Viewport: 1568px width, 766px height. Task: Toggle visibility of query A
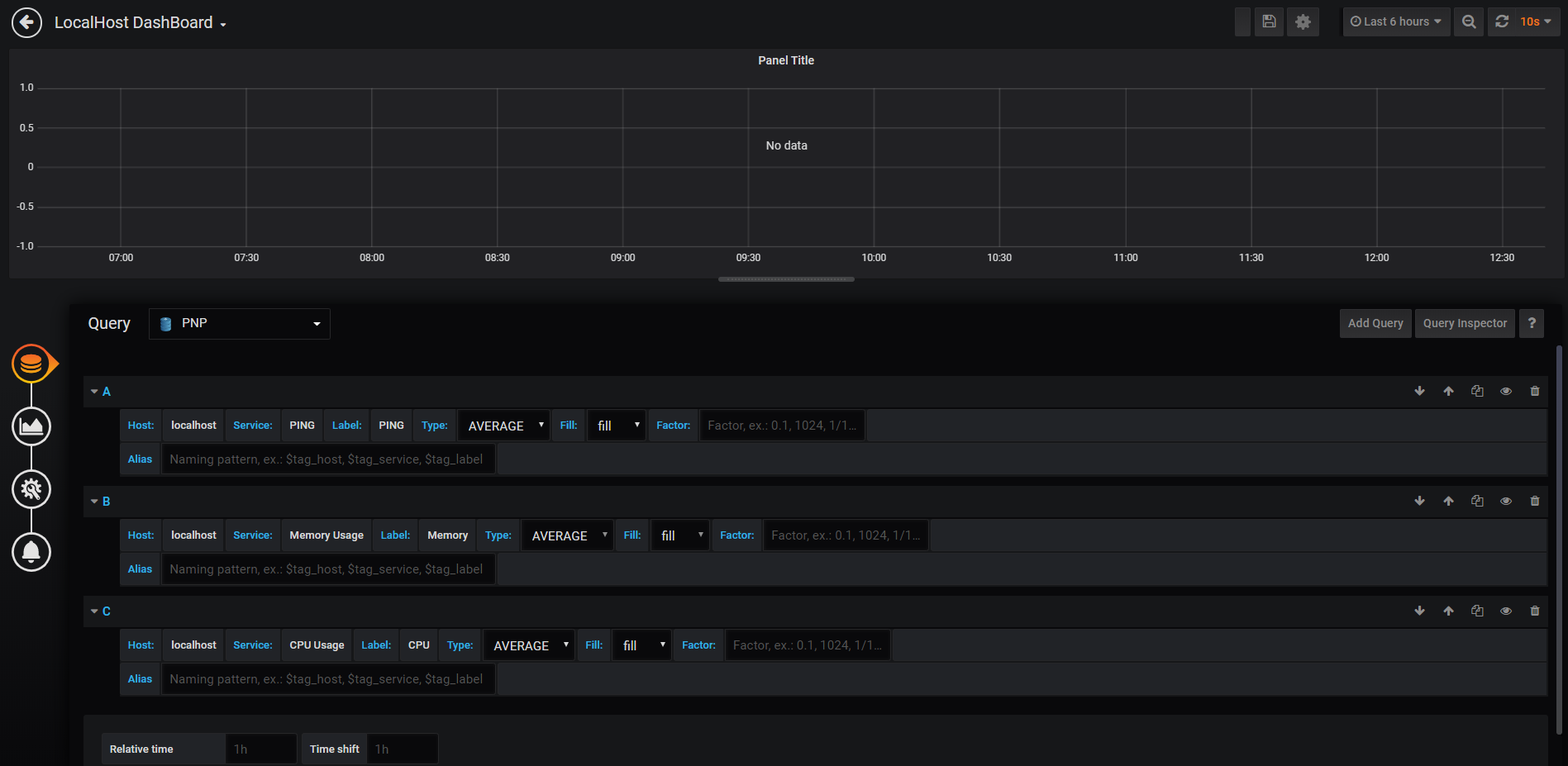click(1506, 392)
